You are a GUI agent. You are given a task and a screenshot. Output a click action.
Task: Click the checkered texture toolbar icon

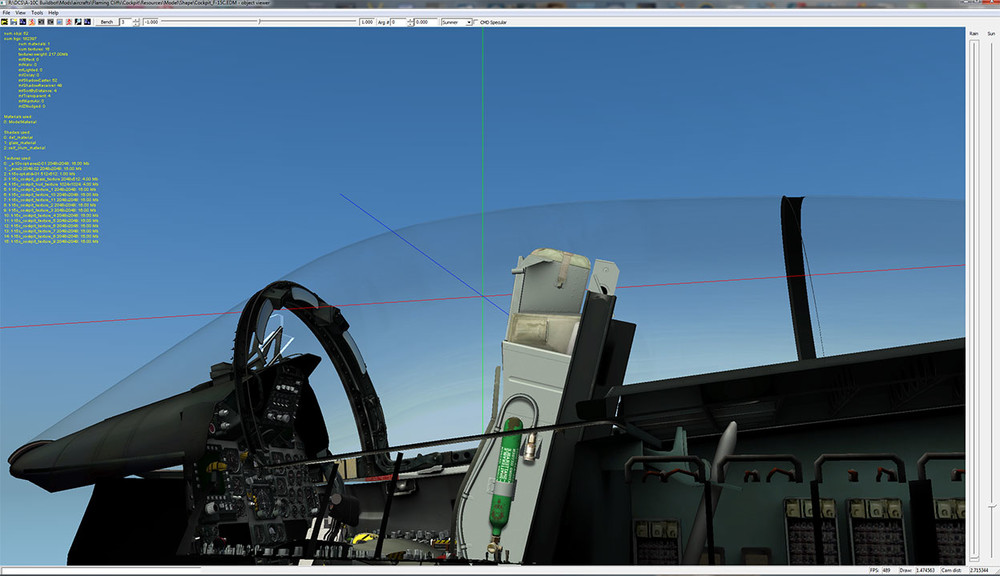pos(50,21)
